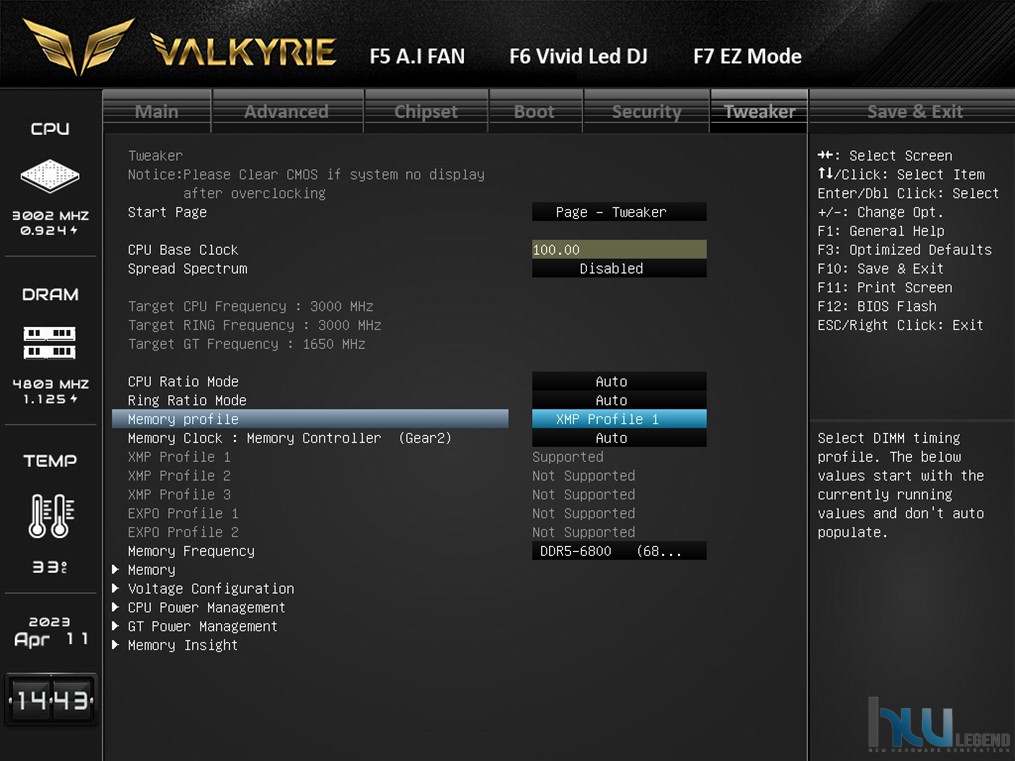Select the Ring Ratio Mode label
The width and height of the screenshot is (1015, 761).
point(187,401)
